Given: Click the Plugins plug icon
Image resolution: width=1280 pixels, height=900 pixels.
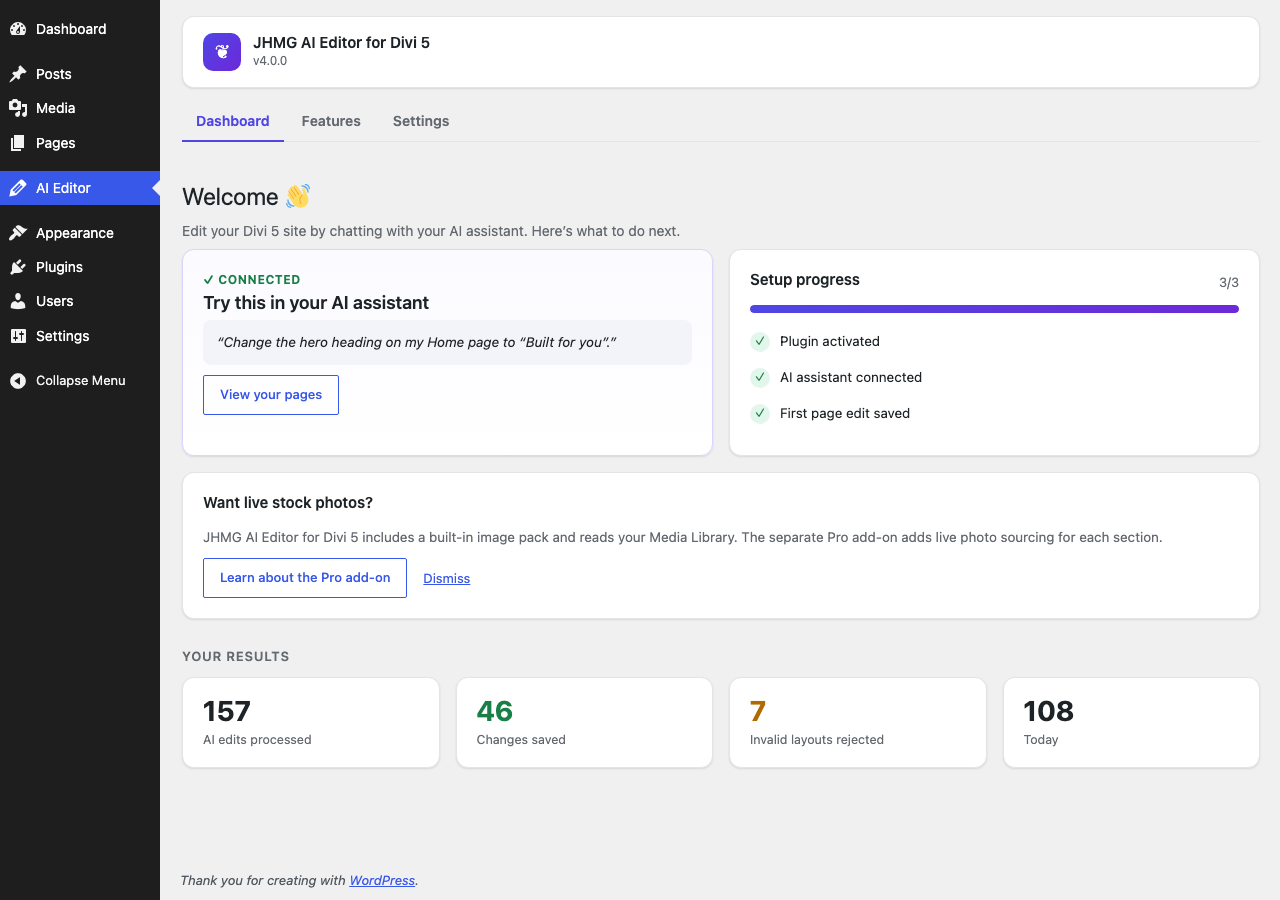Looking at the screenshot, I should tap(18, 267).
